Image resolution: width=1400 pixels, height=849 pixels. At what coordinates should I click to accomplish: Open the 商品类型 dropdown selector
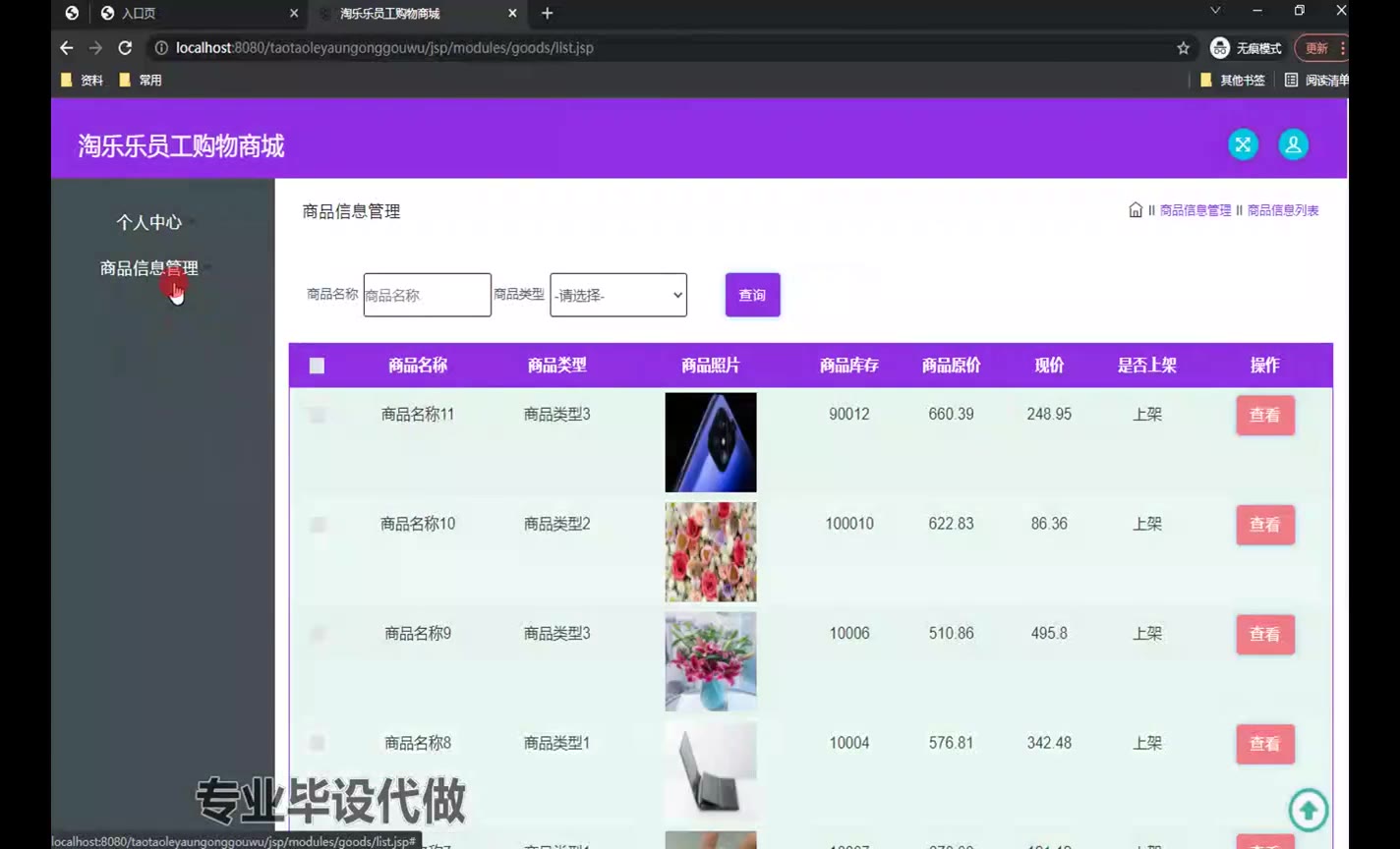click(618, 295)
